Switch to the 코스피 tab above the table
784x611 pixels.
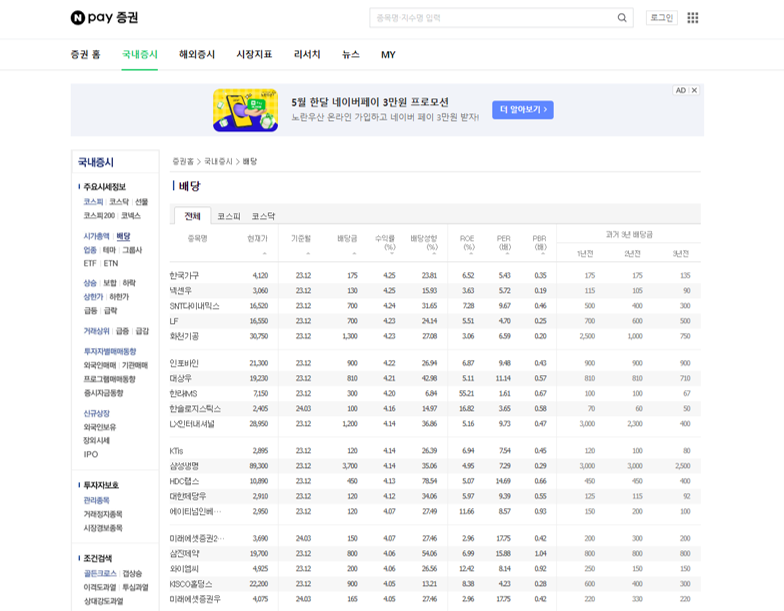[228, 216]
